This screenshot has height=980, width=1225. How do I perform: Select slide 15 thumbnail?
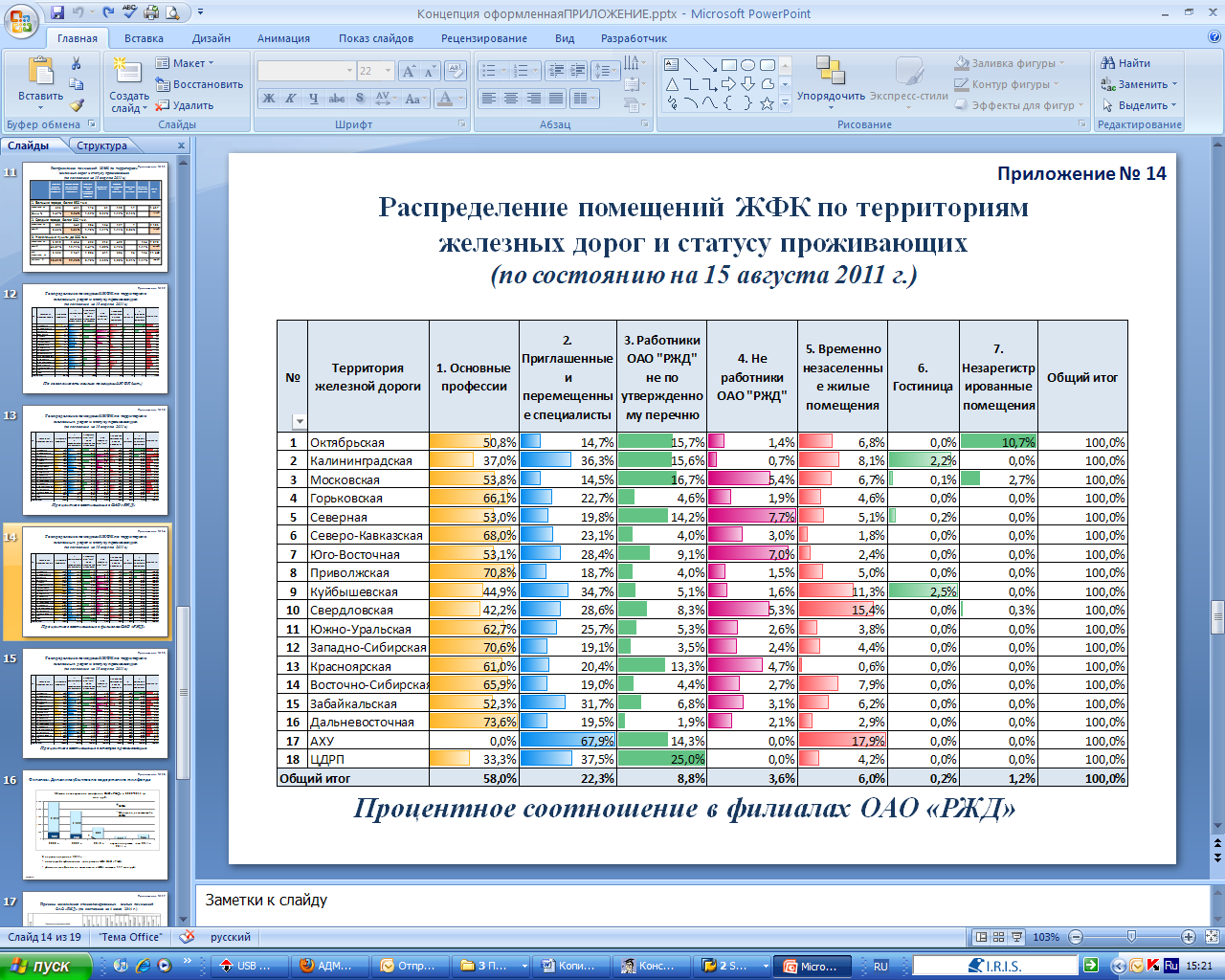pyautogui.click(x=95, y=703)
